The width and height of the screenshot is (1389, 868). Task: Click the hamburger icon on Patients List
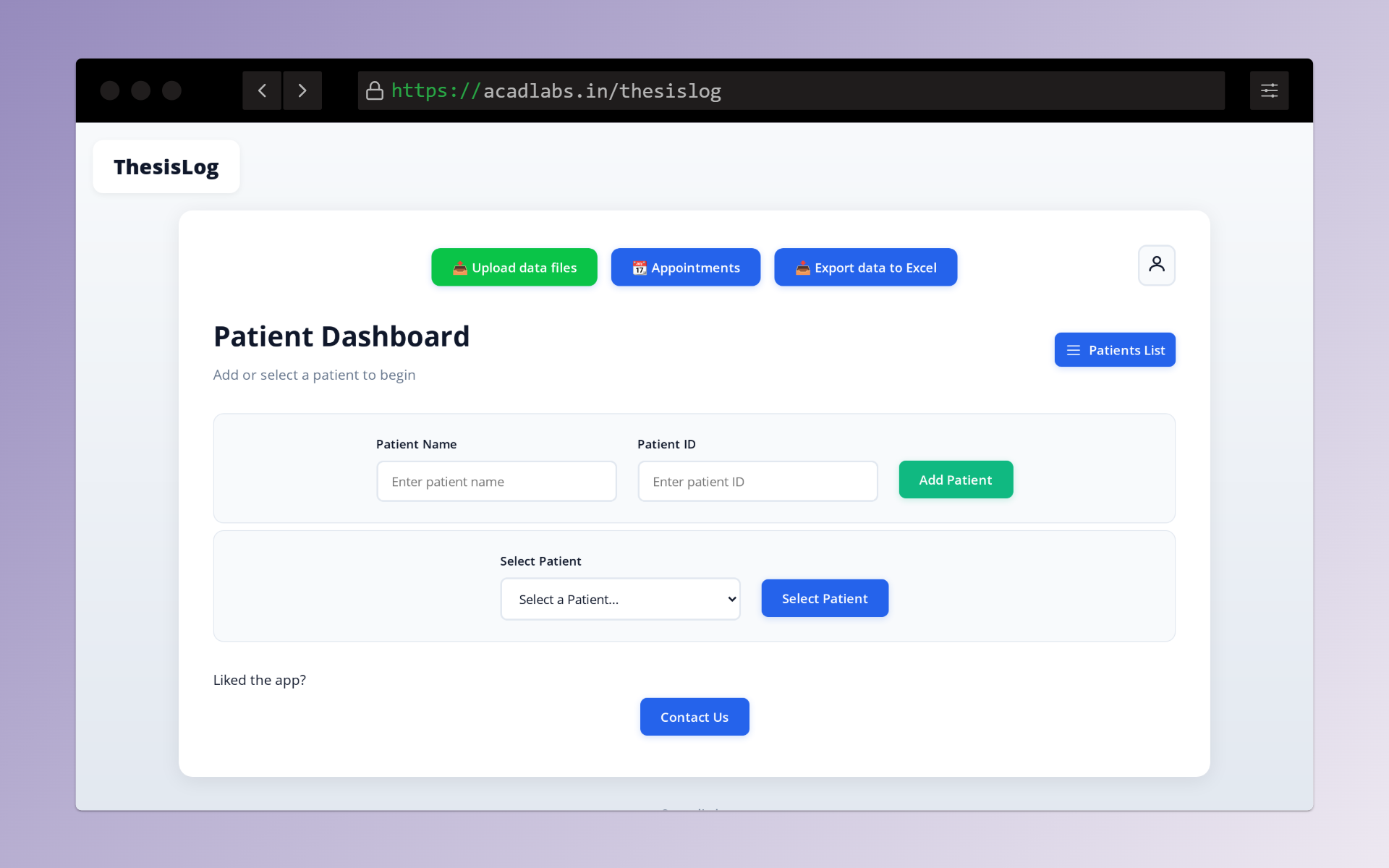(x=1074, y=349)
